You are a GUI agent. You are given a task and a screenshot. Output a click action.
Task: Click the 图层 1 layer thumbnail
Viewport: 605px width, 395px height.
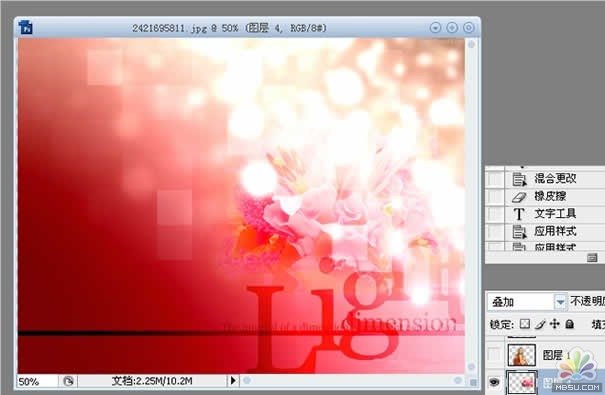[522, 355]
